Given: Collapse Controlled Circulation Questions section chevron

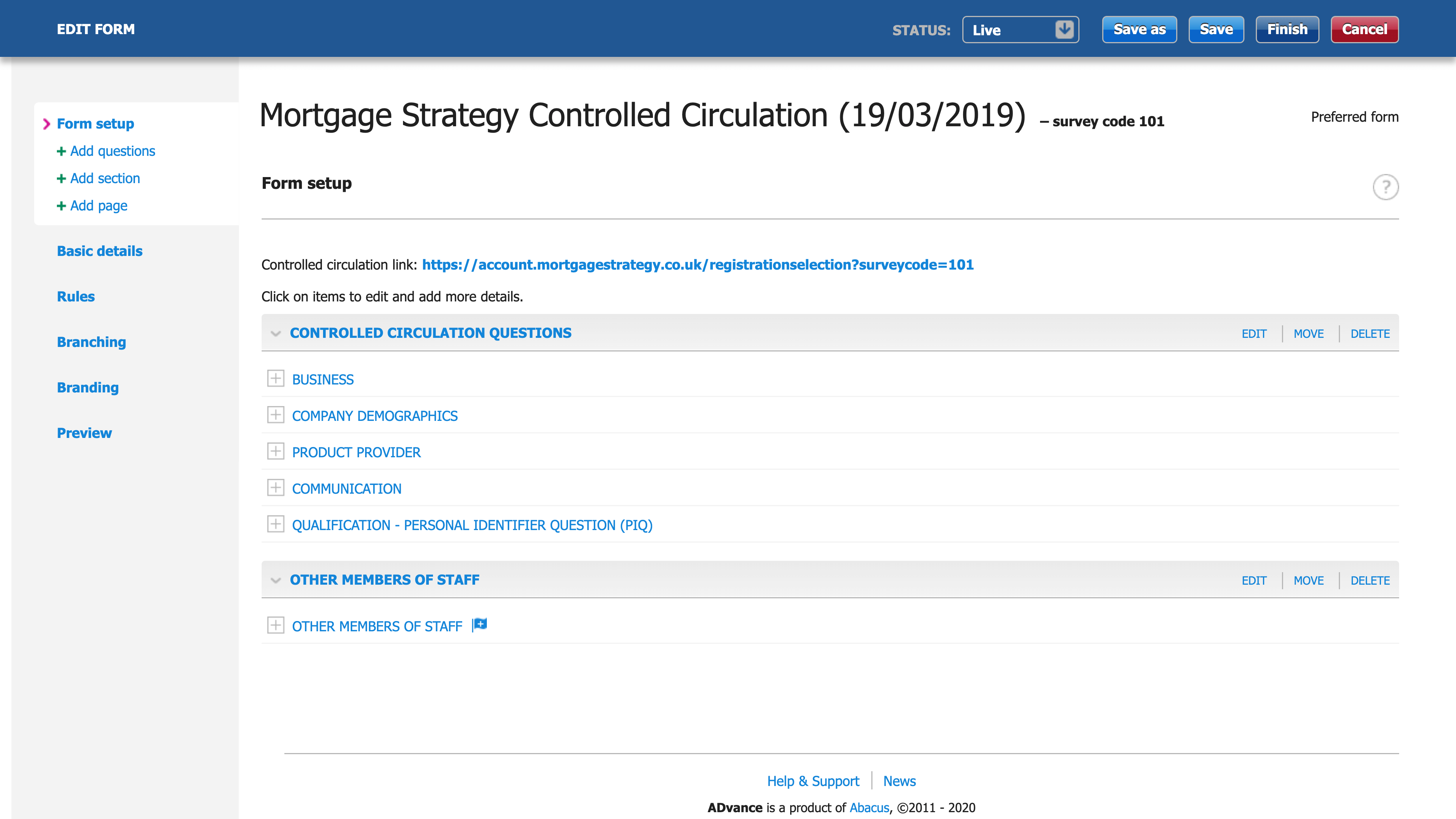Looking at the screenshot, I should [276, 334].
